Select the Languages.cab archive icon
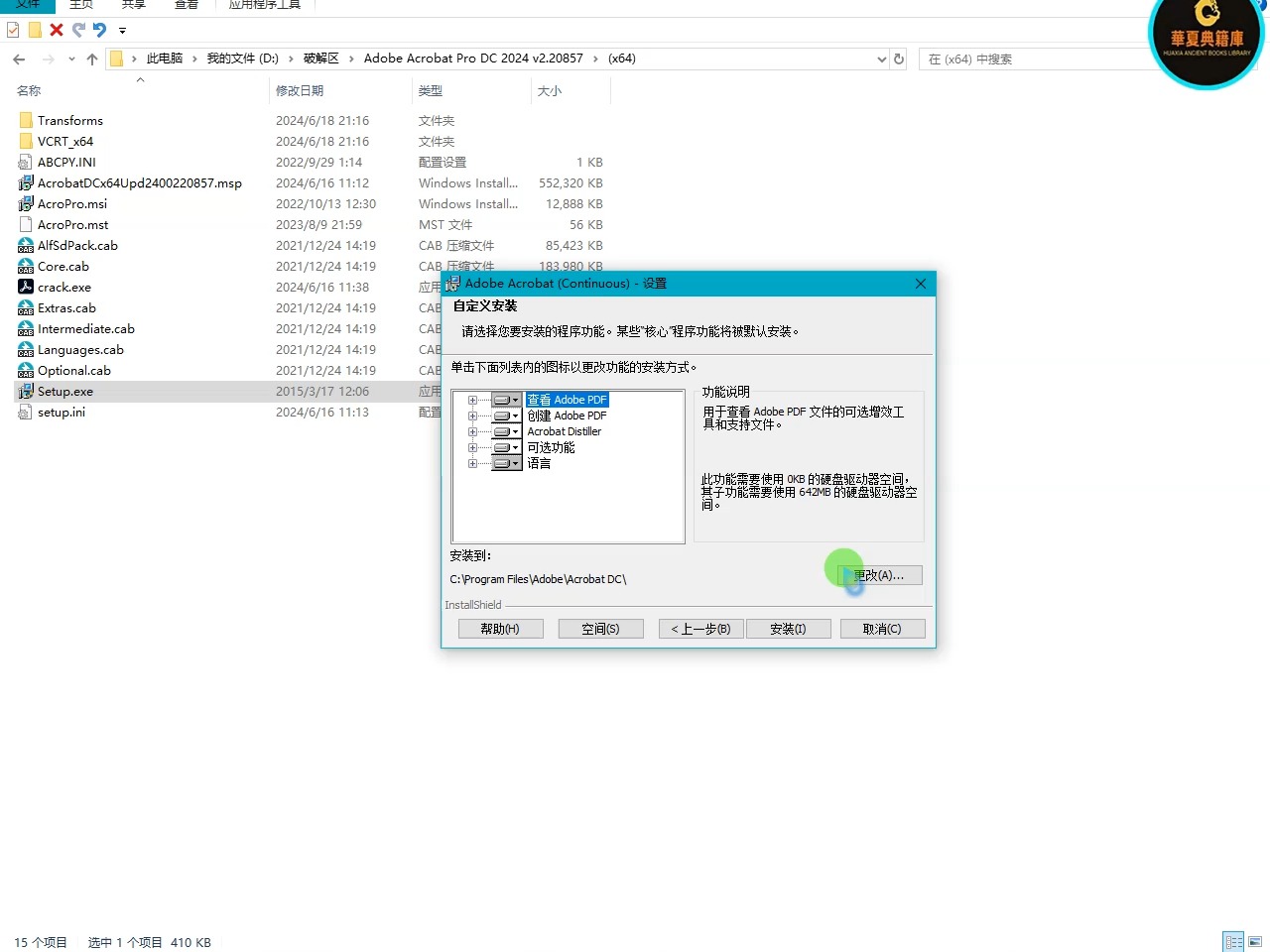This screenshot has width=1270, height=952. (x=26, y=350)
